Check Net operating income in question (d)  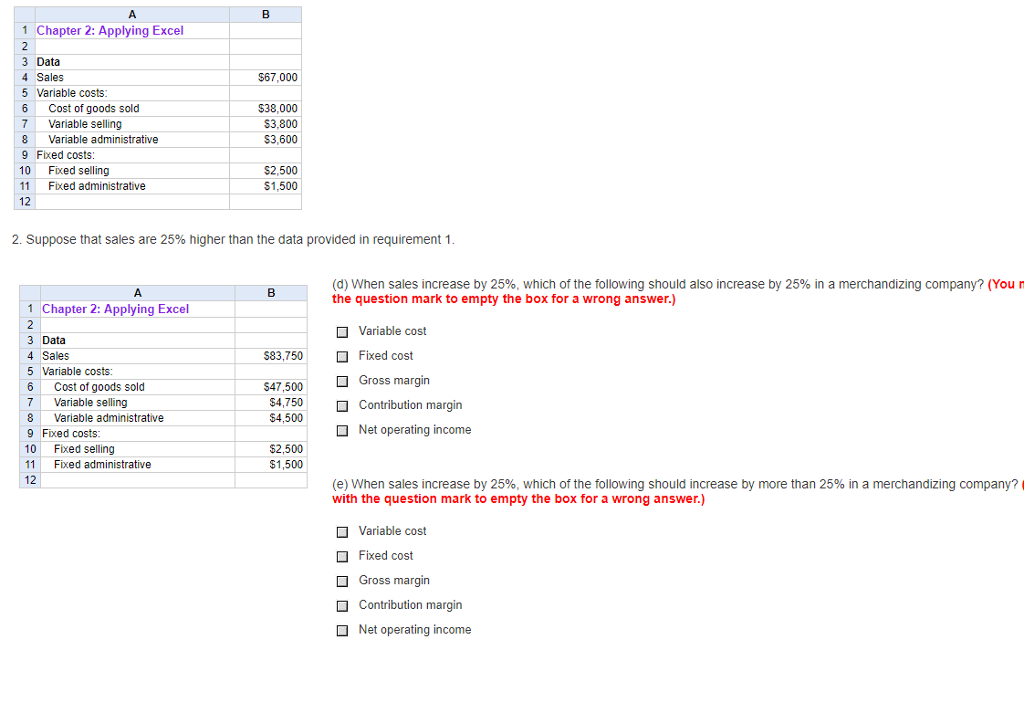coord(342,429)
